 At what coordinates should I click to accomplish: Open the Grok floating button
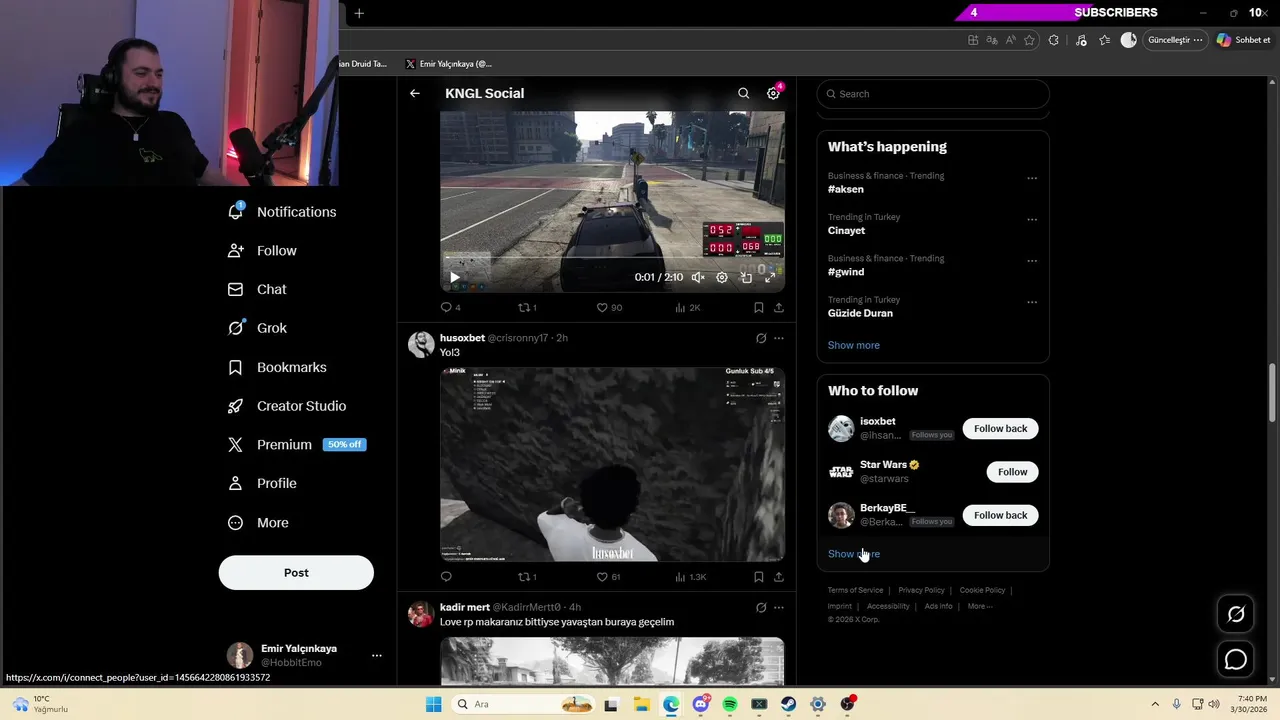1236,614
